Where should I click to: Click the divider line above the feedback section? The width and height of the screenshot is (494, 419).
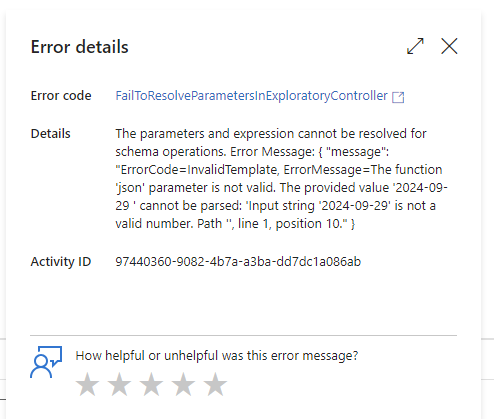point(243,335)
